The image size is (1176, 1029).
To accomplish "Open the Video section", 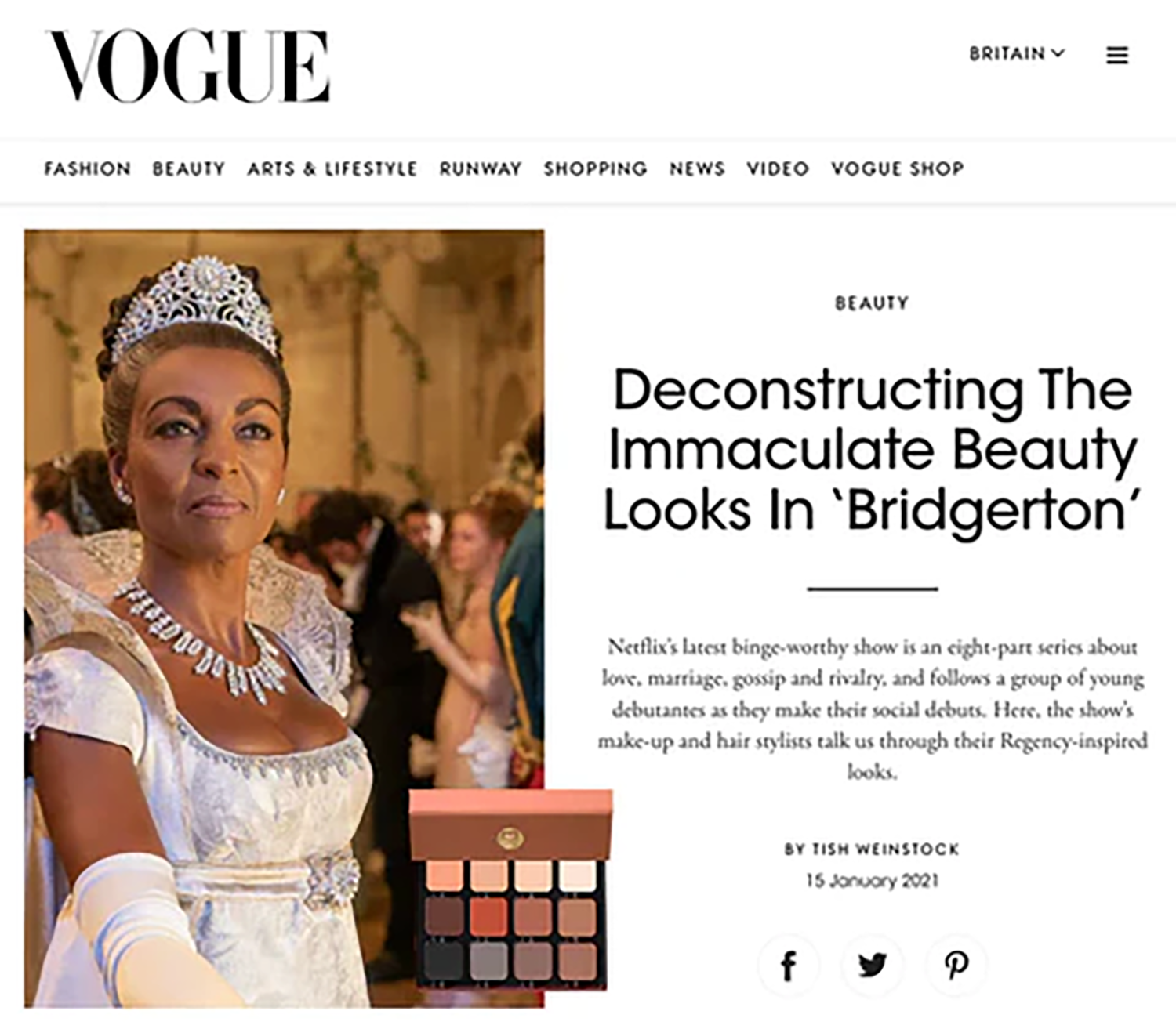I will coord(778,168).
